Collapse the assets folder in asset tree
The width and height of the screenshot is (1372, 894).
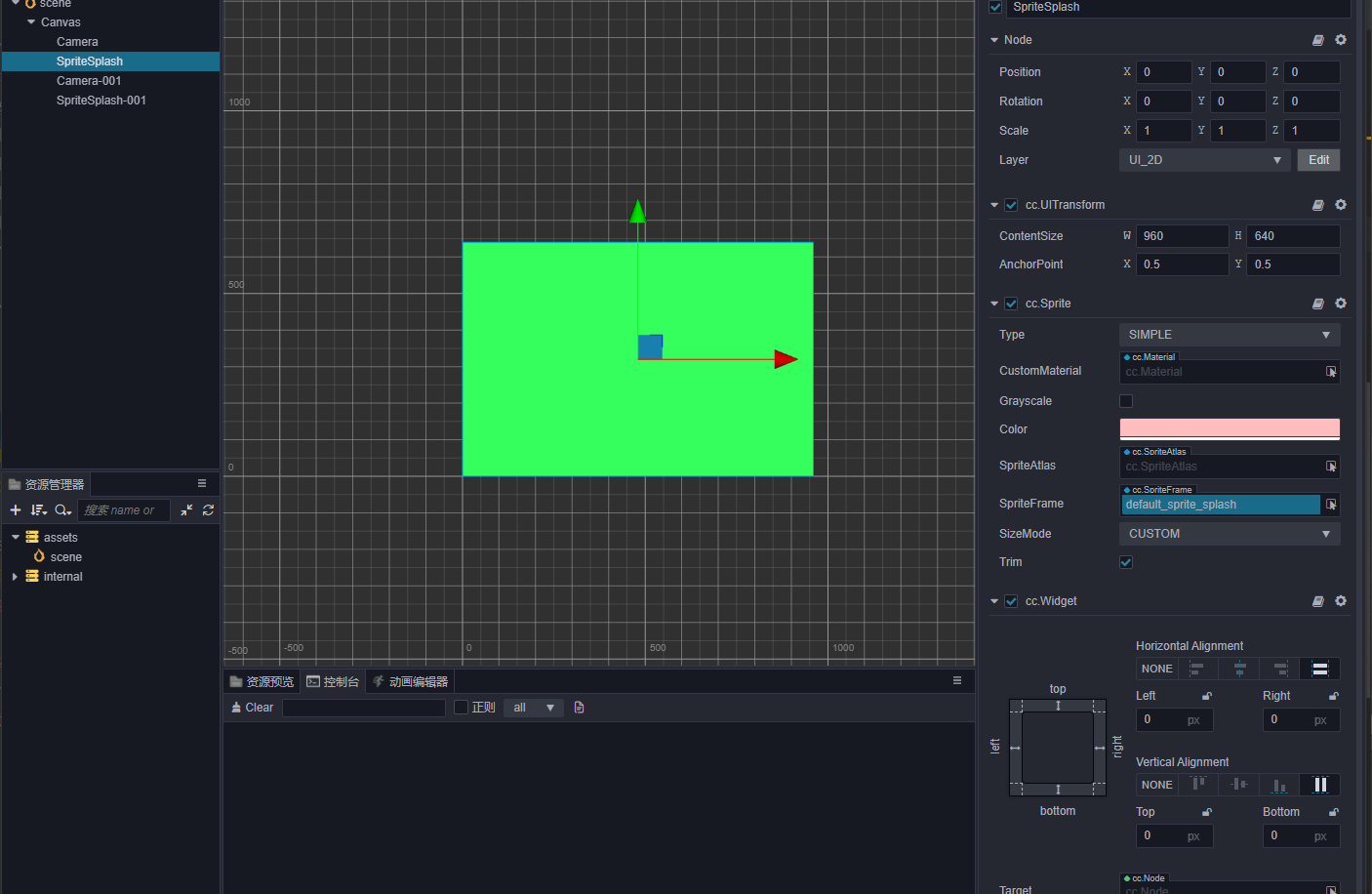(x=16, y=538)
